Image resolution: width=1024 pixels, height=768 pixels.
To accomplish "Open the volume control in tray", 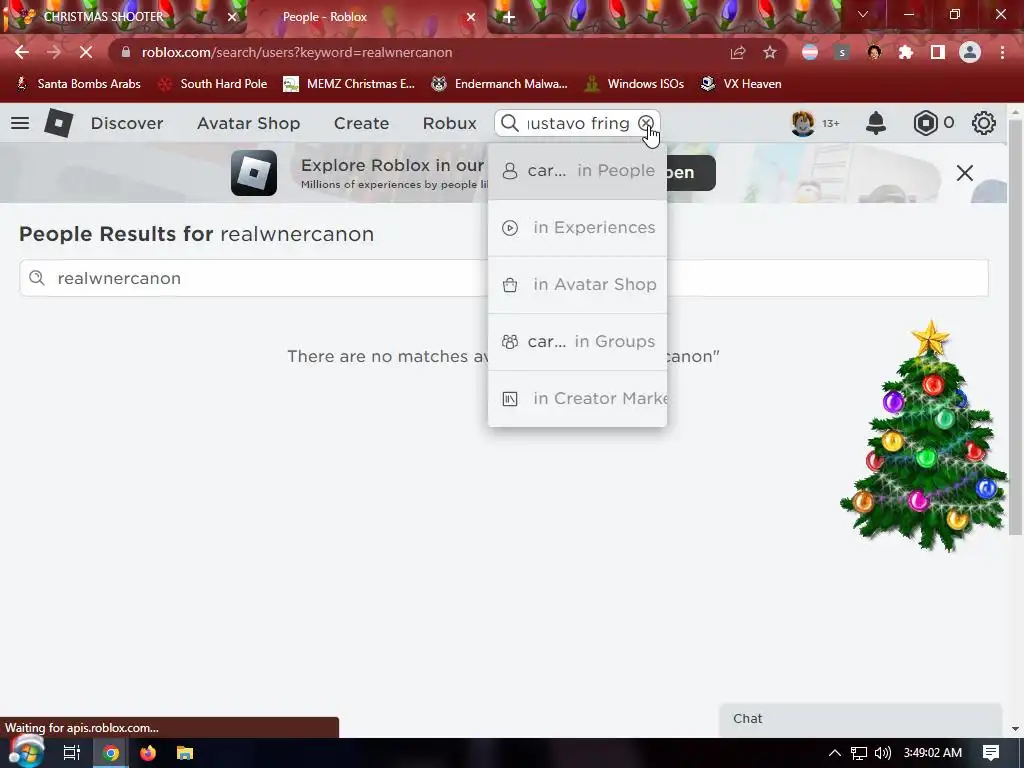I will coord(882,753).
